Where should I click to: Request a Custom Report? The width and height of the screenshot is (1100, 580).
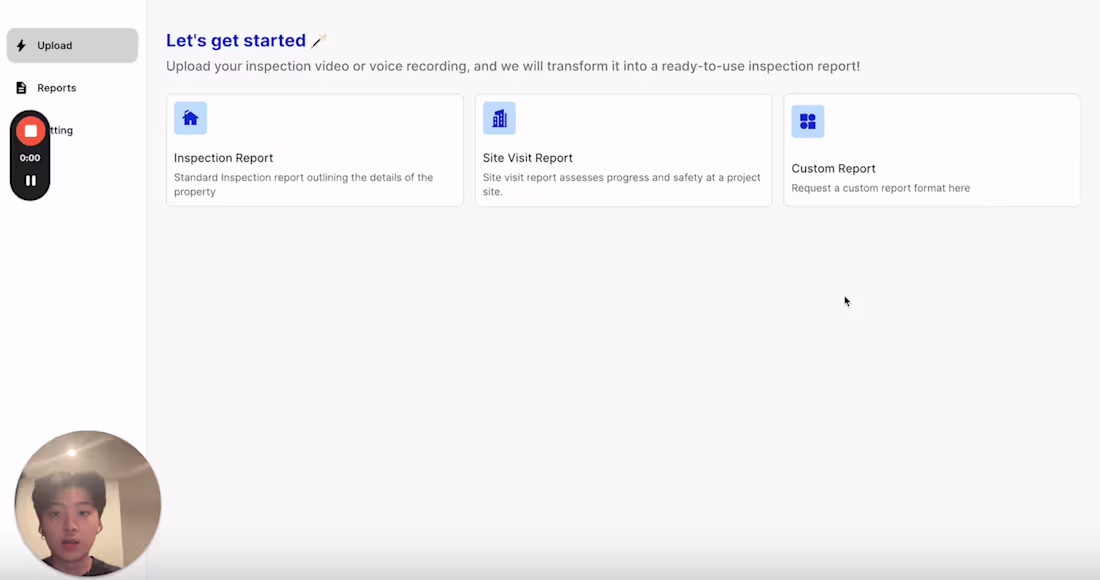coord(931,150)
